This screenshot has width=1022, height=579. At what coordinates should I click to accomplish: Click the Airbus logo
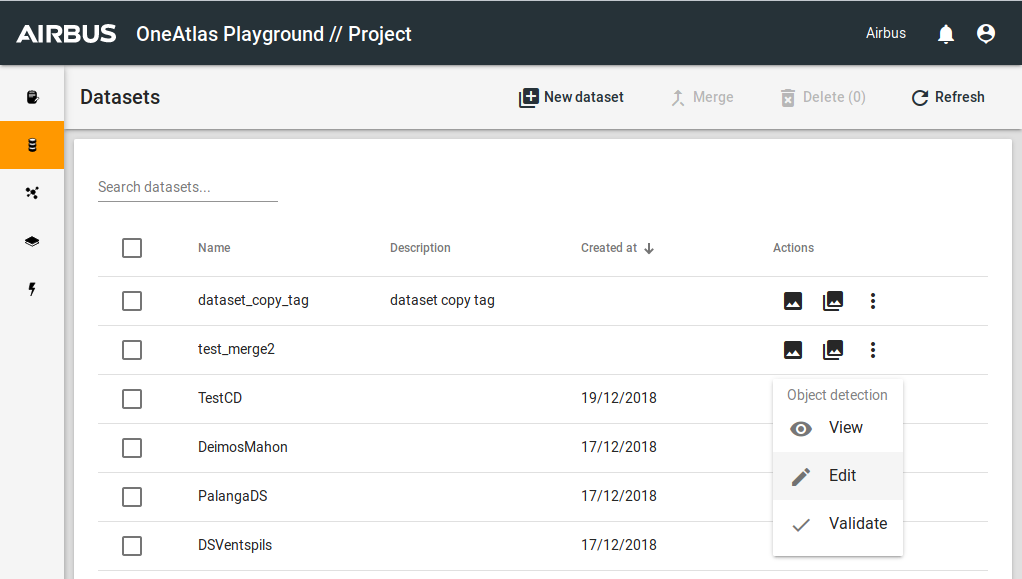click(66, 33)
